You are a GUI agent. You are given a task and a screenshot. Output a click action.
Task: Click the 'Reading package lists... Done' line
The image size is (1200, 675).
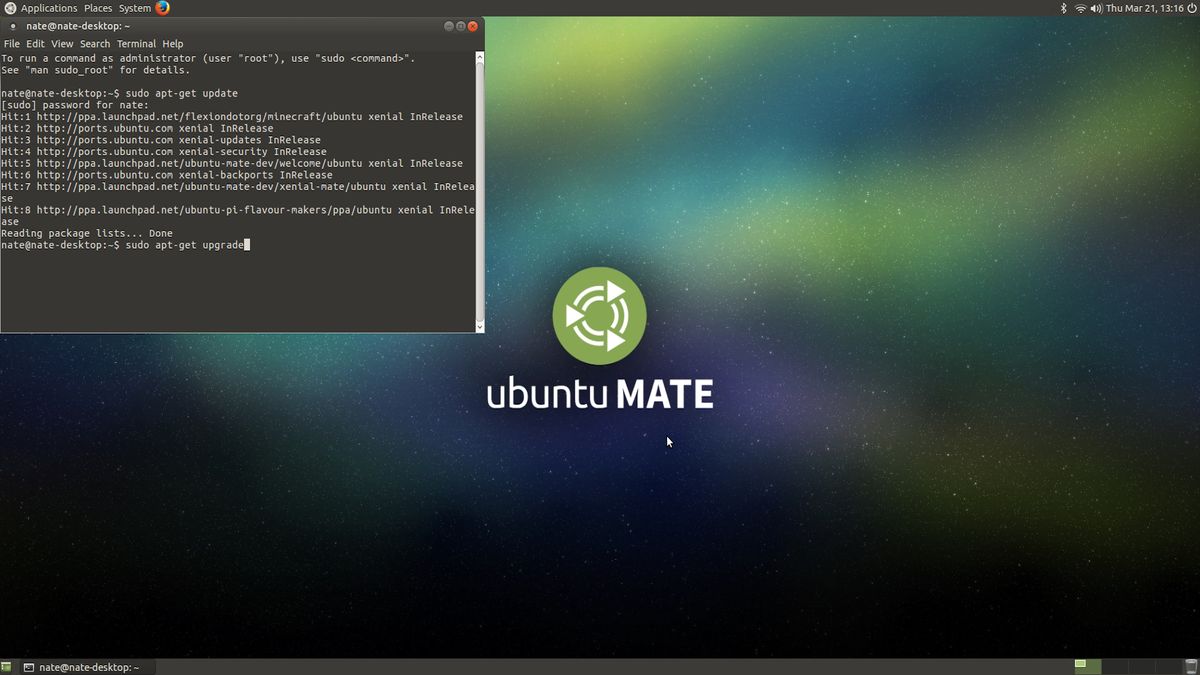87,233
